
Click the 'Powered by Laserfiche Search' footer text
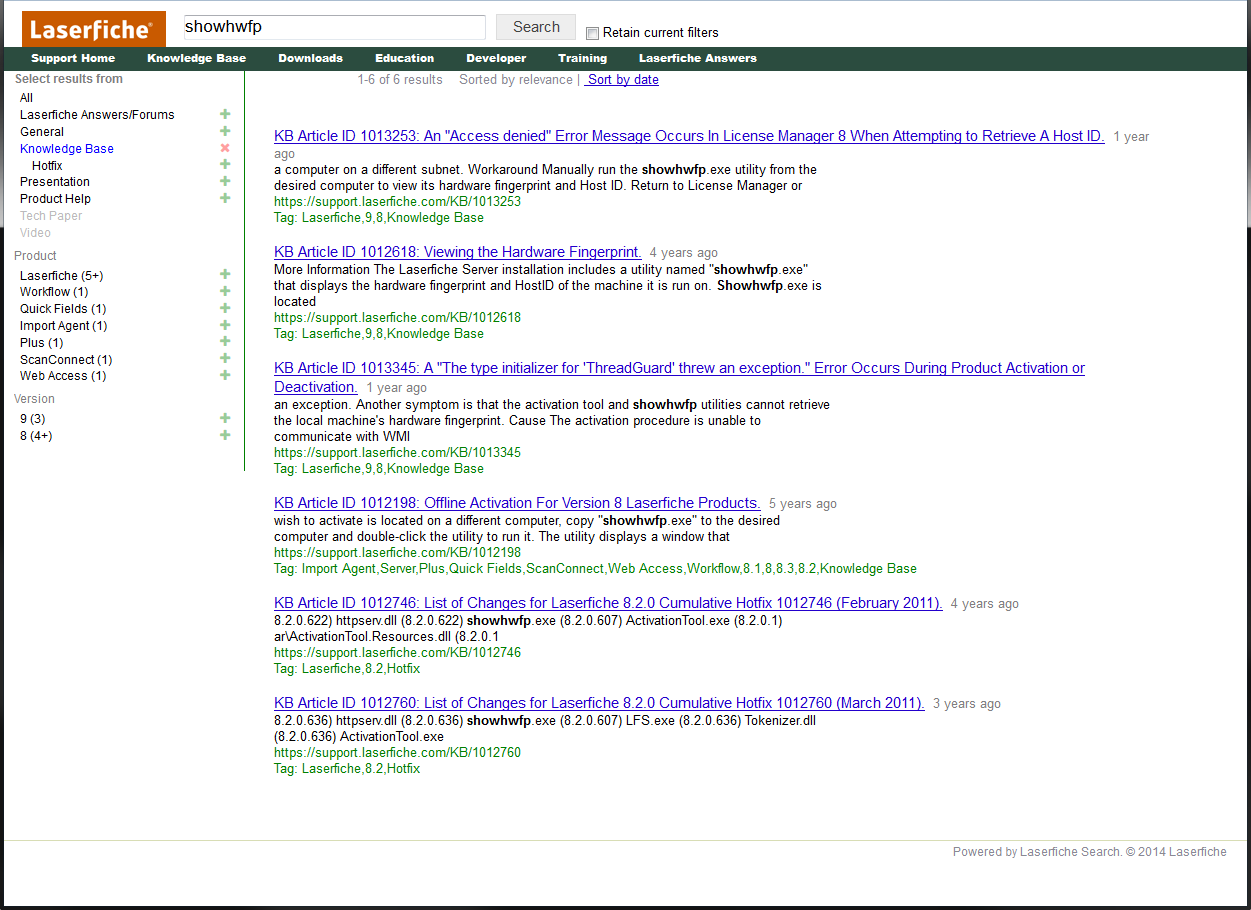pyautogui.click(x=1089, y=852)
